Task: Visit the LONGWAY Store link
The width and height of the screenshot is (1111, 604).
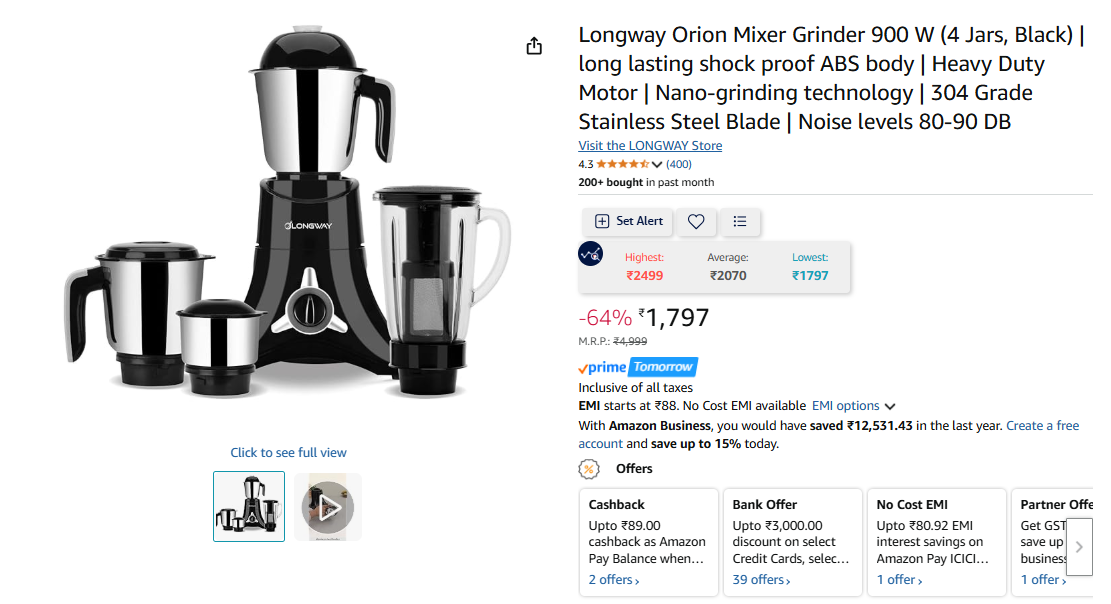Action: pyautogui.click(x=650, y=145)
